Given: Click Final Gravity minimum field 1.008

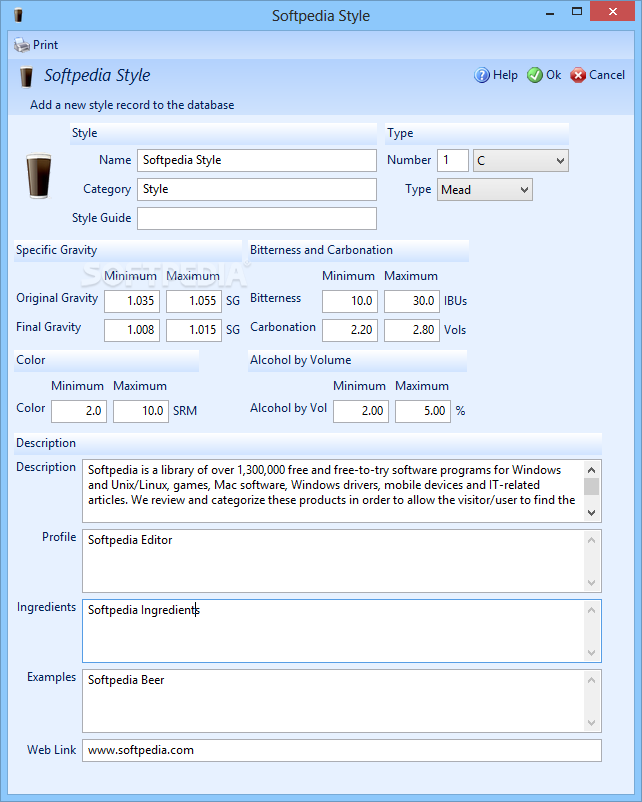Looking at the screenshot, I should [x=132, y=330].
